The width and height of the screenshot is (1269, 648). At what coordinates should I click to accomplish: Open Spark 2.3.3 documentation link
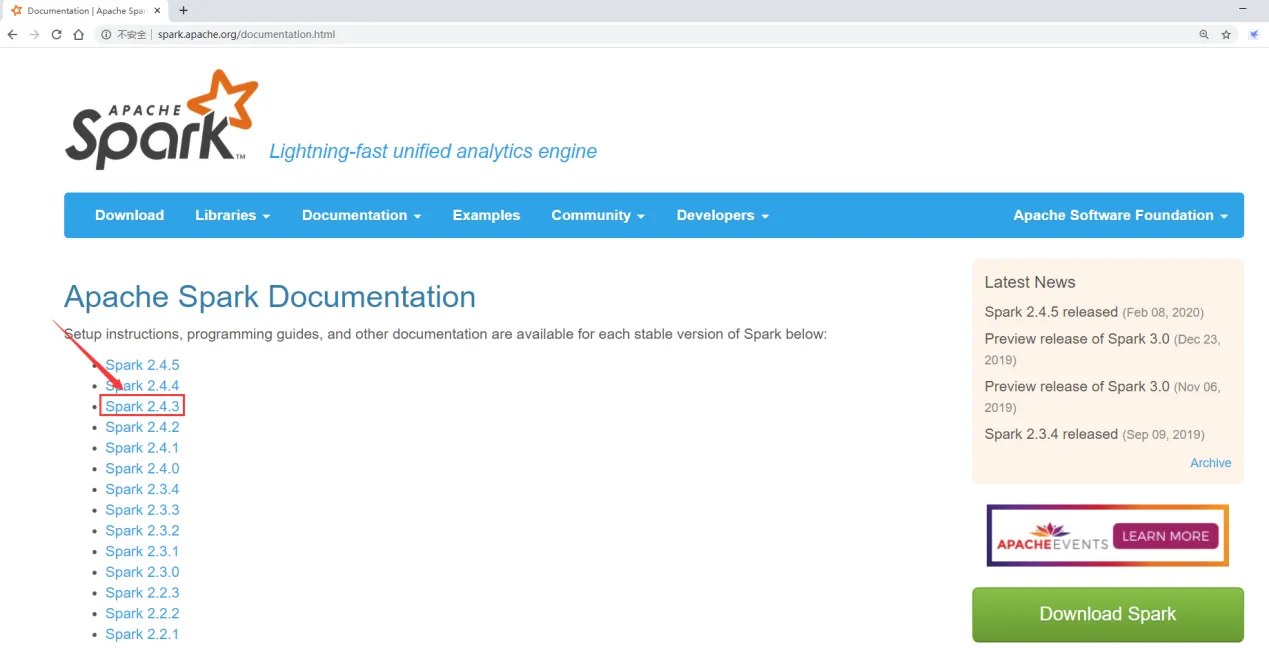tap(142, 510)
